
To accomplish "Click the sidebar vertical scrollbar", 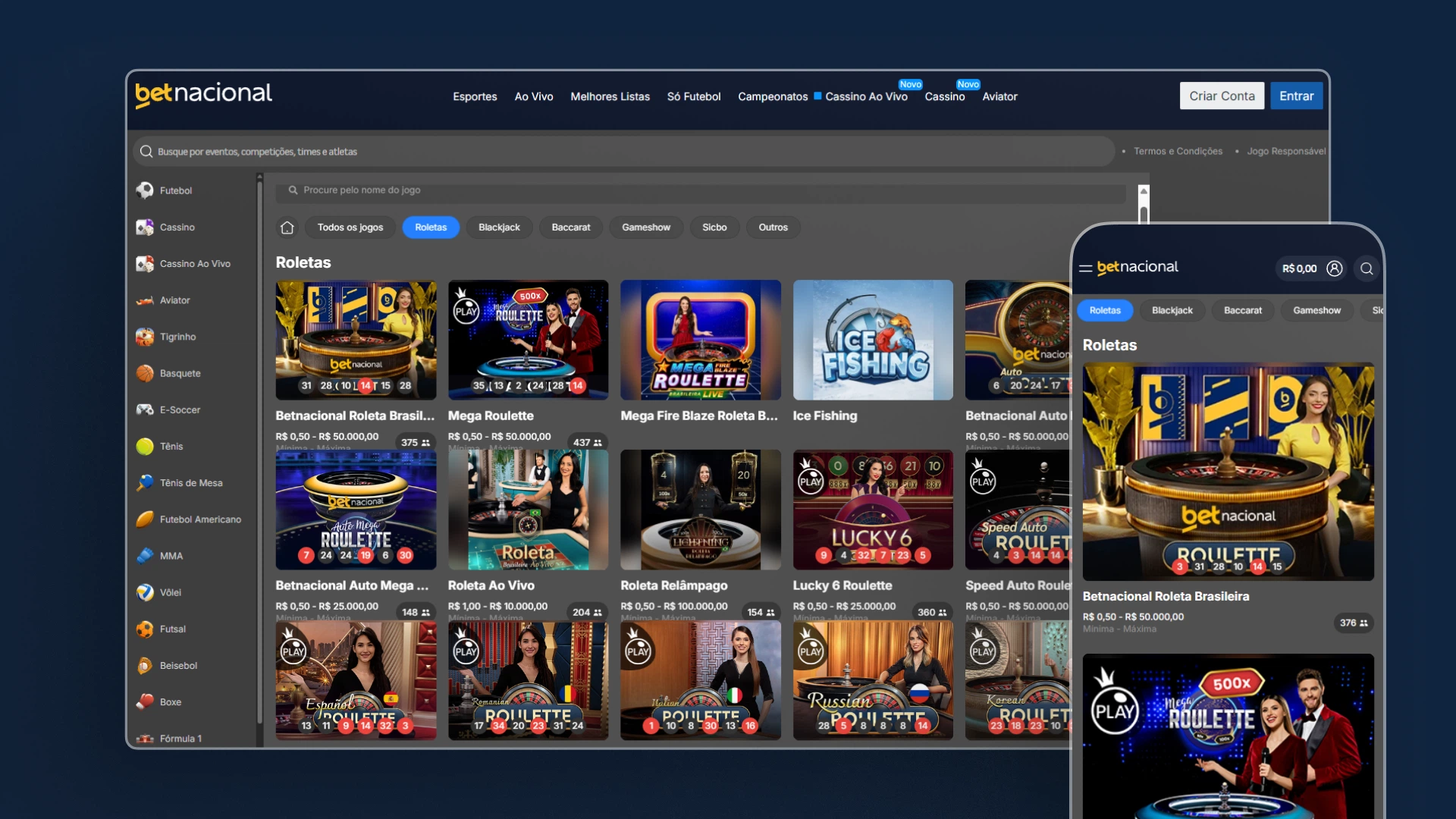I will point(259,455).
